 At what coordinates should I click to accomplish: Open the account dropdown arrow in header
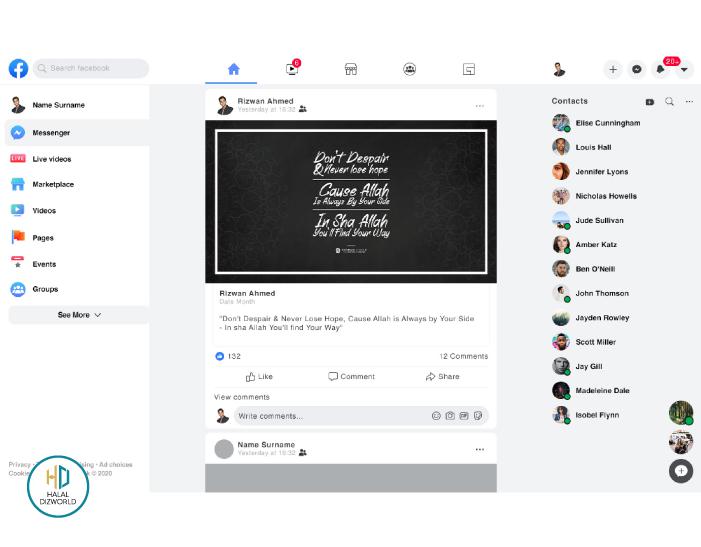(684, 69)
